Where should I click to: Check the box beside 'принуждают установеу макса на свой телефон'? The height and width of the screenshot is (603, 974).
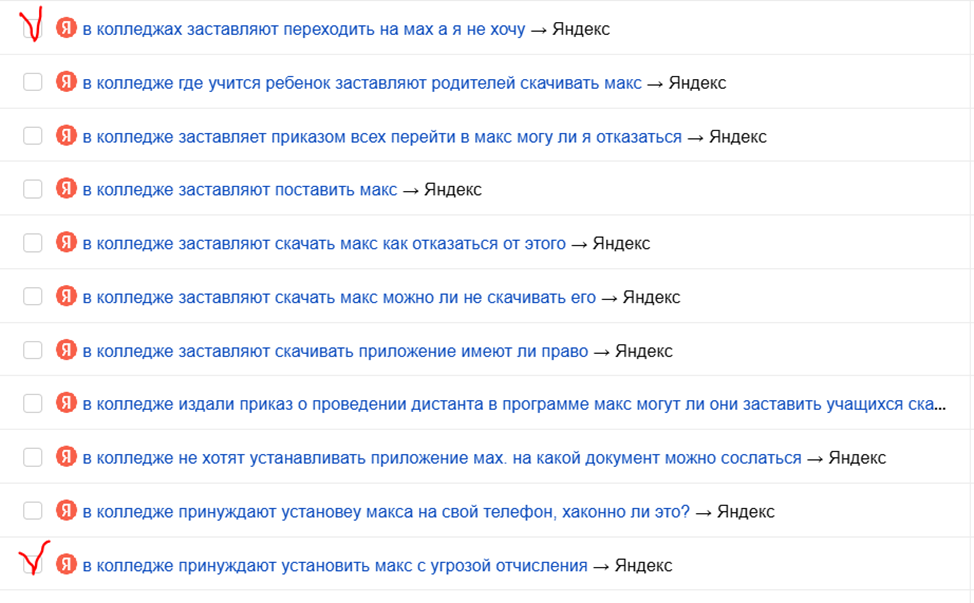click(x=32, y=511)
